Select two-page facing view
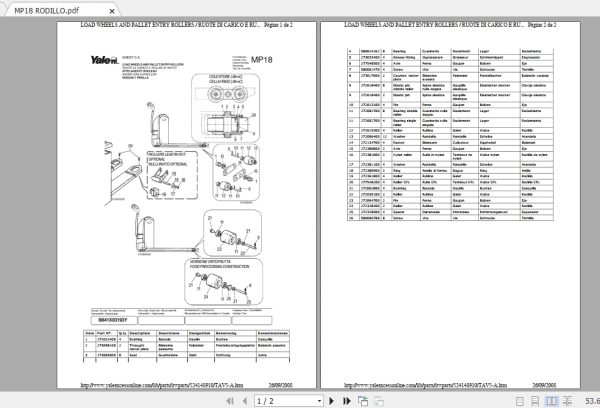Viewport: 600px width, 408px height. tap(551, 401)
